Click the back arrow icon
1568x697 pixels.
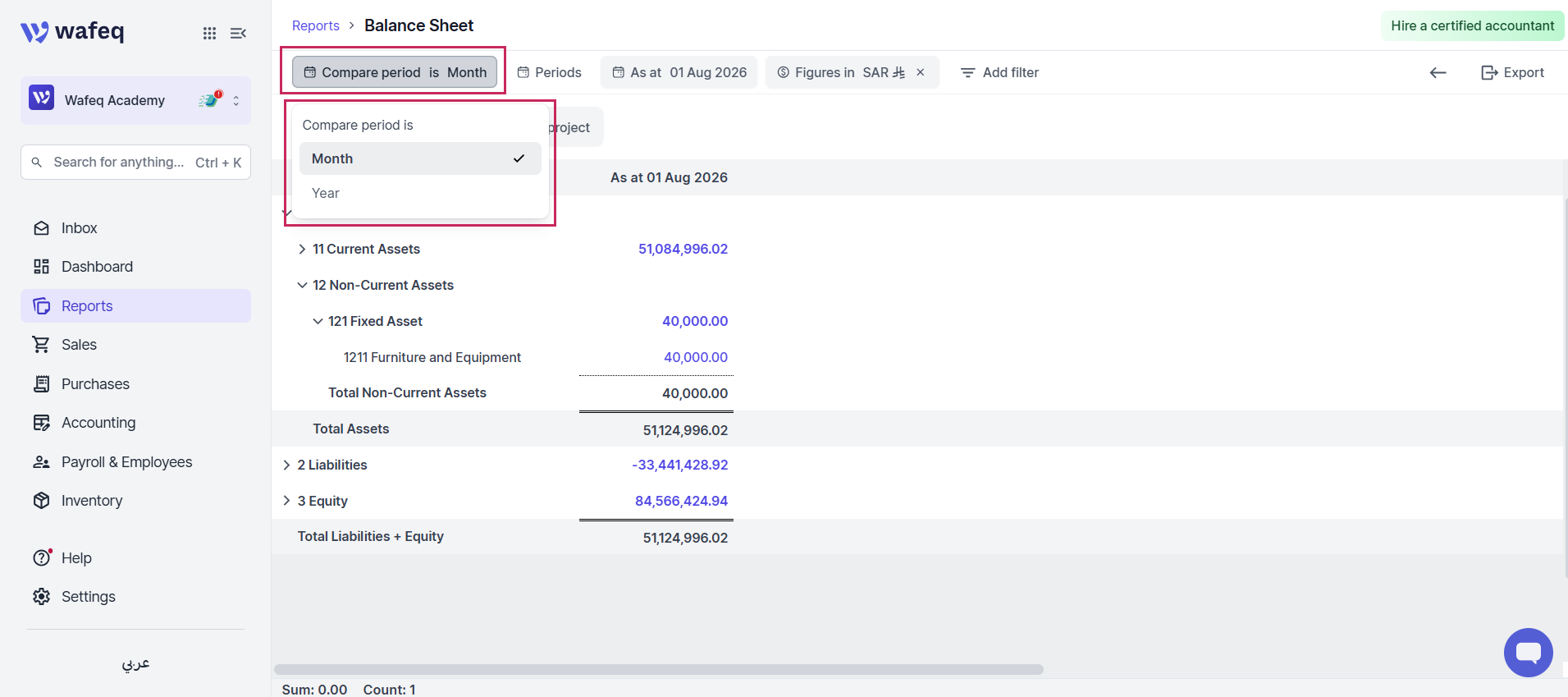coord(1438,72)
